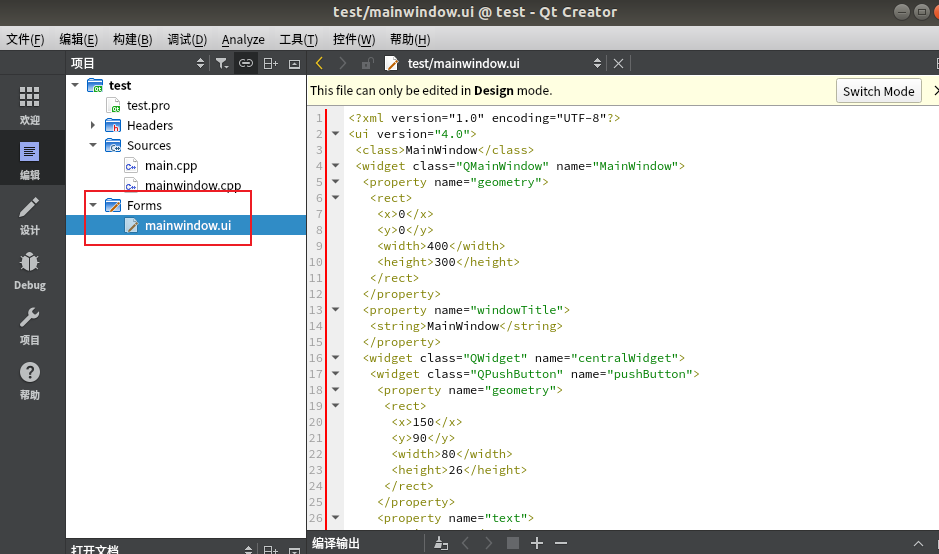Image resolution: width=939 pixels, height=554 pixels.
Task: Click the mainwindow.ui document icon in editor bar
Action: [392, 63]
